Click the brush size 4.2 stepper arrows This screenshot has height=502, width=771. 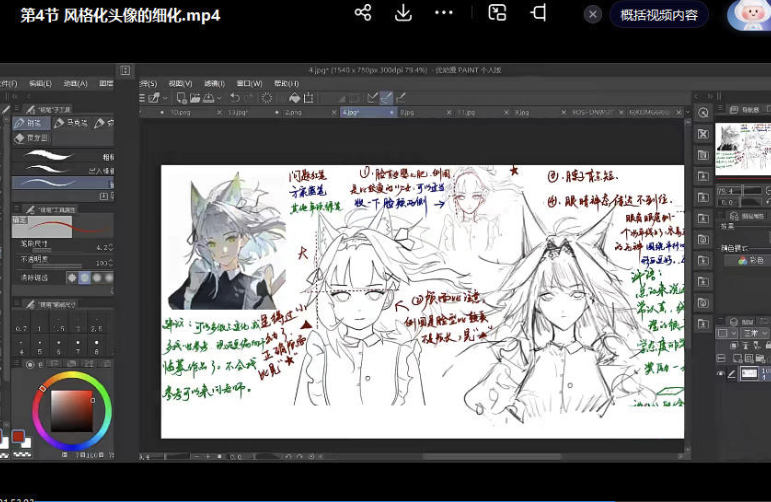point(111,247)
